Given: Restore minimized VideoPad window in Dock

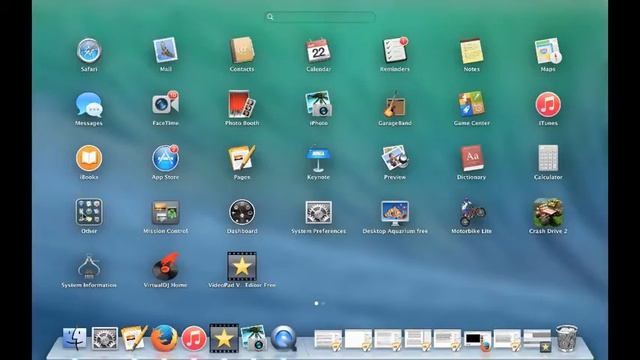Looking at the screenshot, I should [x=537, y=341].
